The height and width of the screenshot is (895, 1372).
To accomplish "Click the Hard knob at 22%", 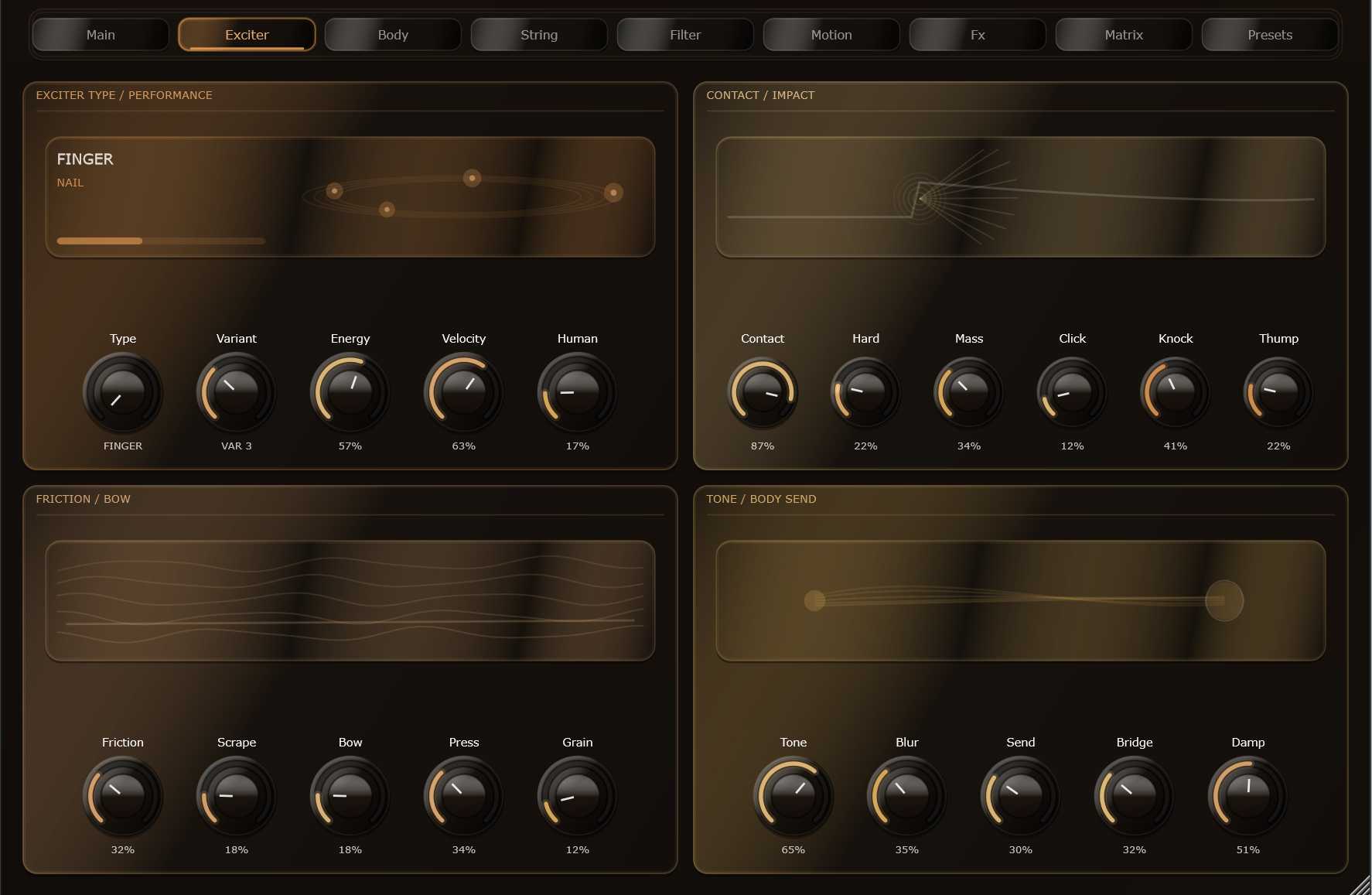I will (865, 392).
